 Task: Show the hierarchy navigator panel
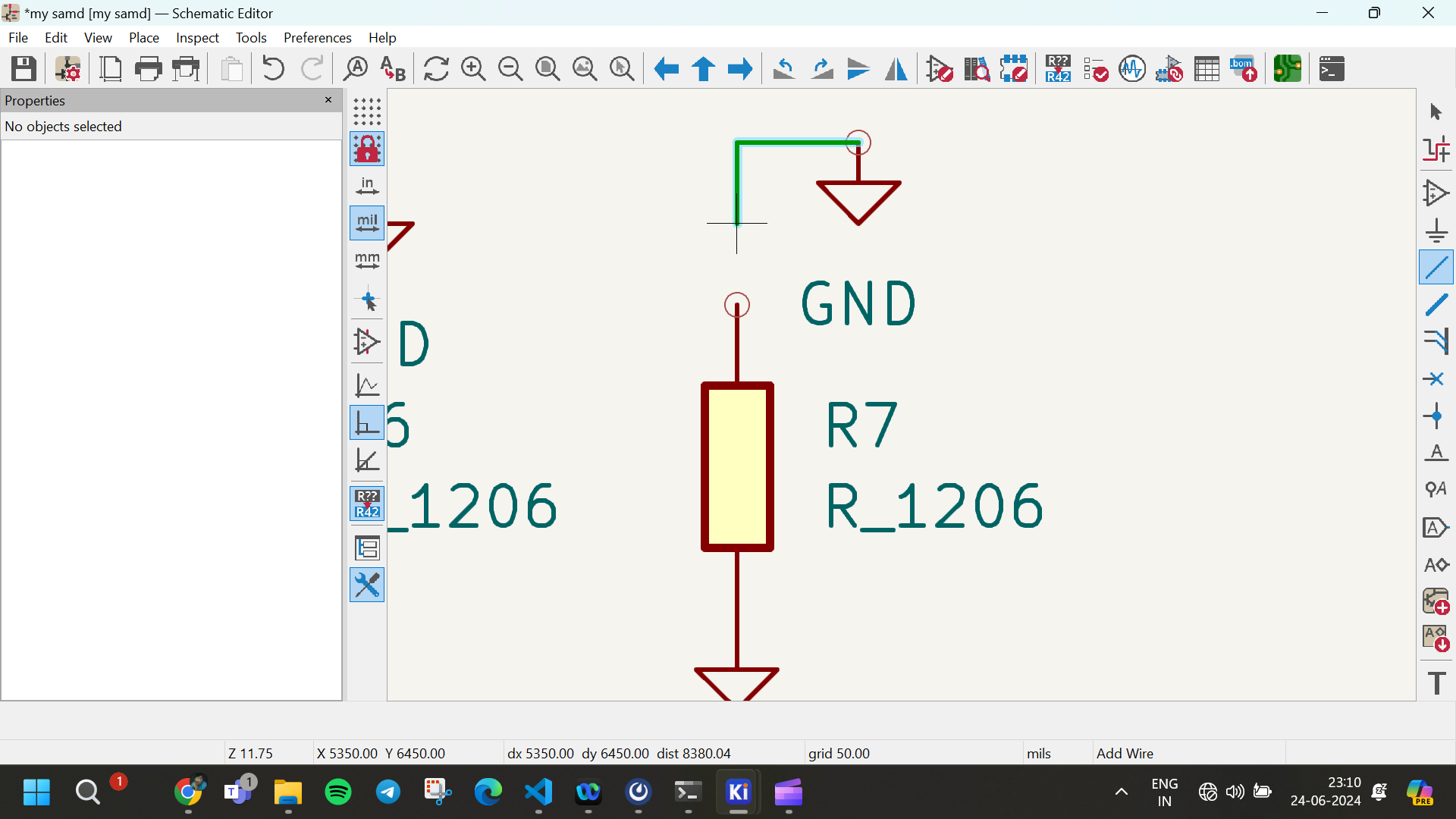pyautogui.click(x=367, y=548)
